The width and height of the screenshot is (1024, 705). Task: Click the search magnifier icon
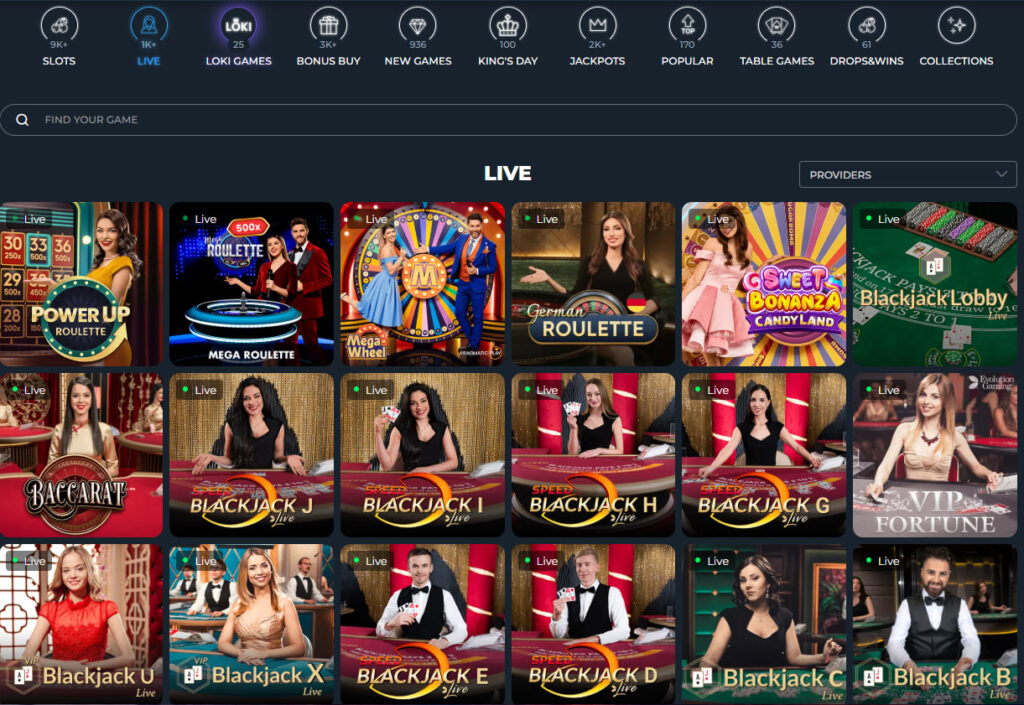[22, 120]
